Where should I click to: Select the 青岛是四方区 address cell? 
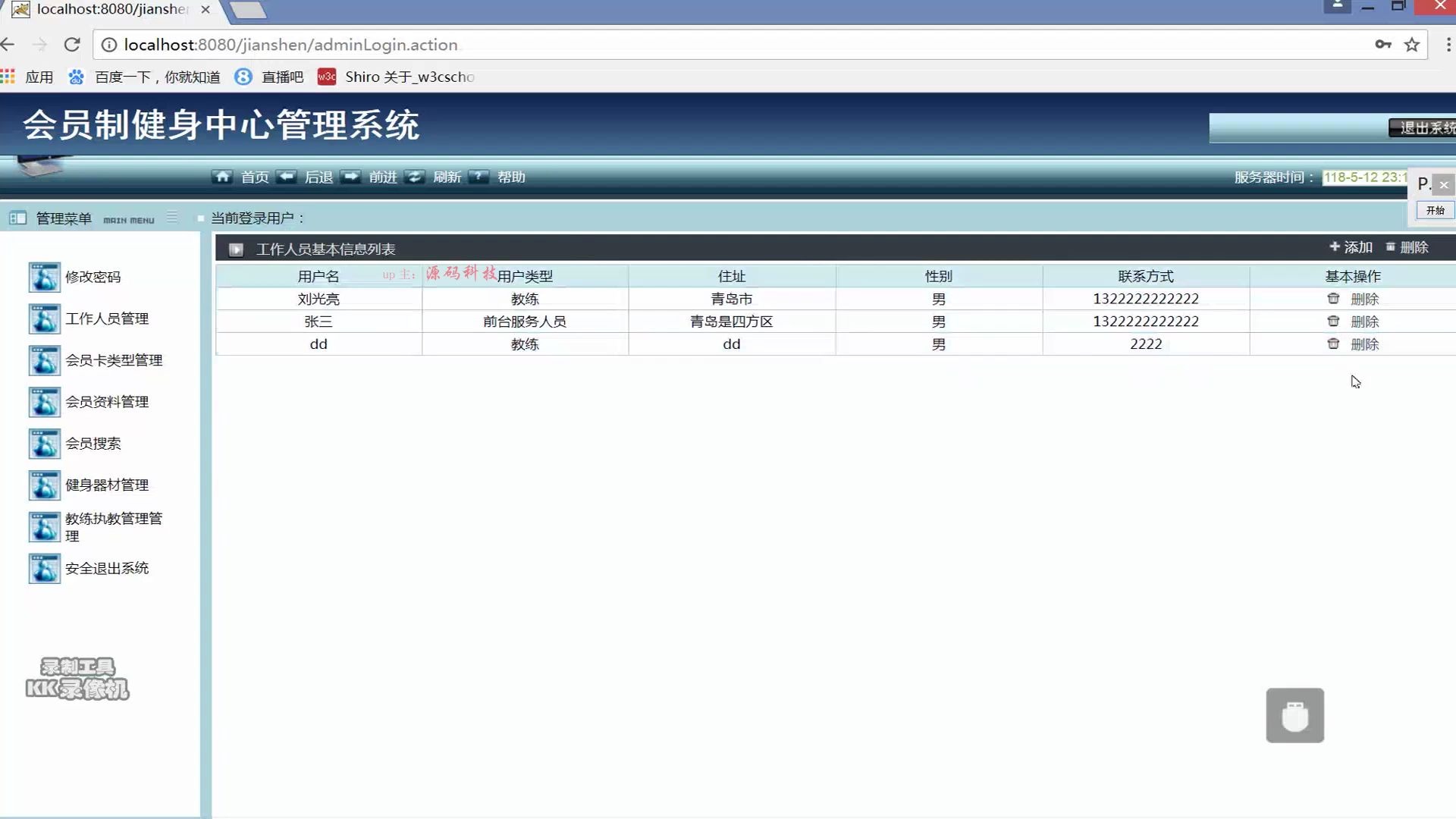pos(732,322)
